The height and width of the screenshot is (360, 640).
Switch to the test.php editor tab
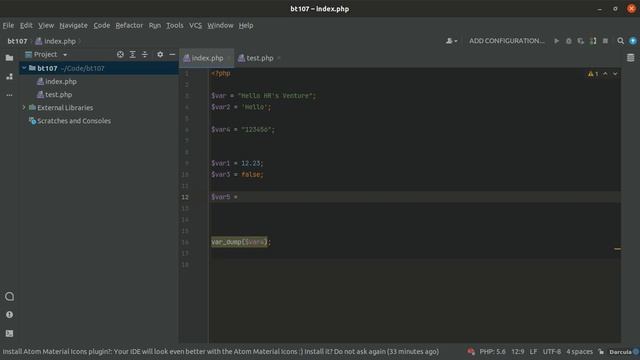coord(259,58)
